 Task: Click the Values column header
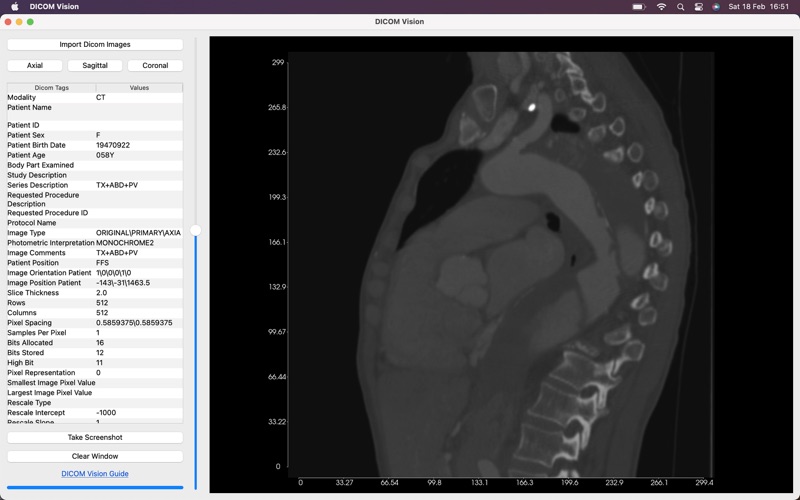pyautogui.click(x=139, y=88)
